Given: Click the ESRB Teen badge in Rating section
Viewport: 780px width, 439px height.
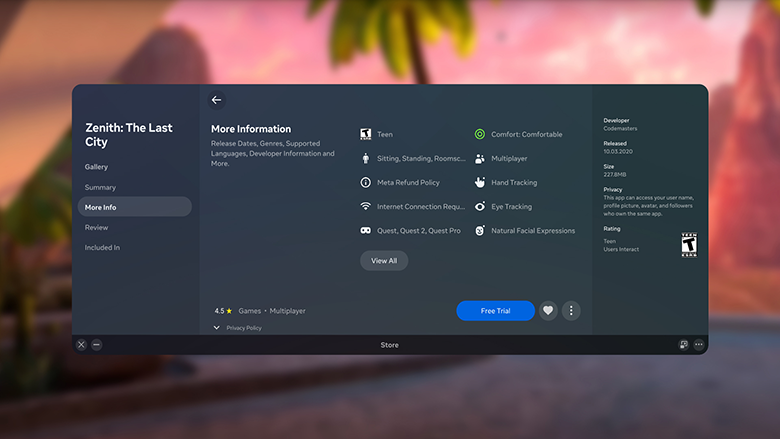Looking at the screenshot, I should (x=689, y=245).
